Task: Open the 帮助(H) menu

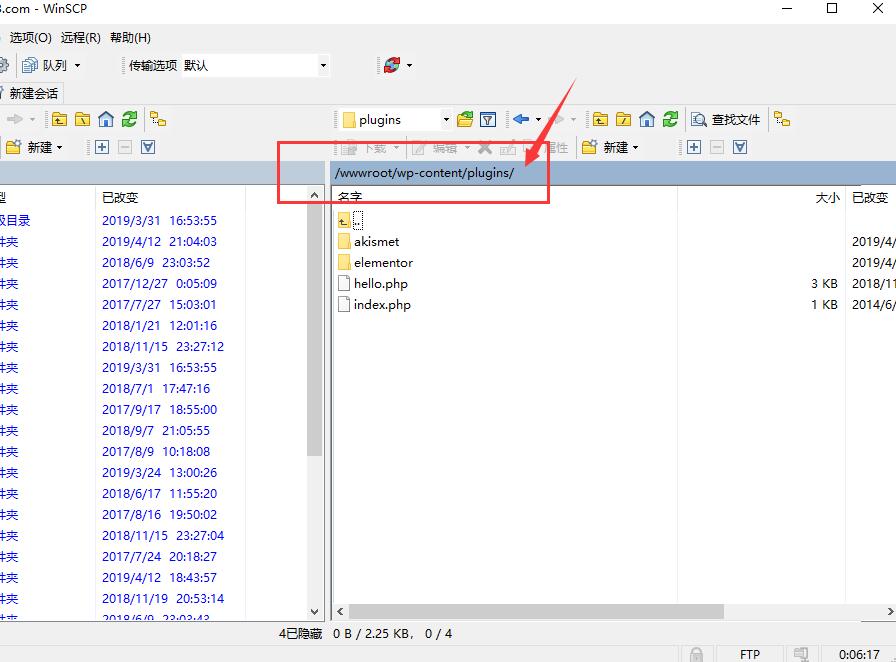Action: 130,38
